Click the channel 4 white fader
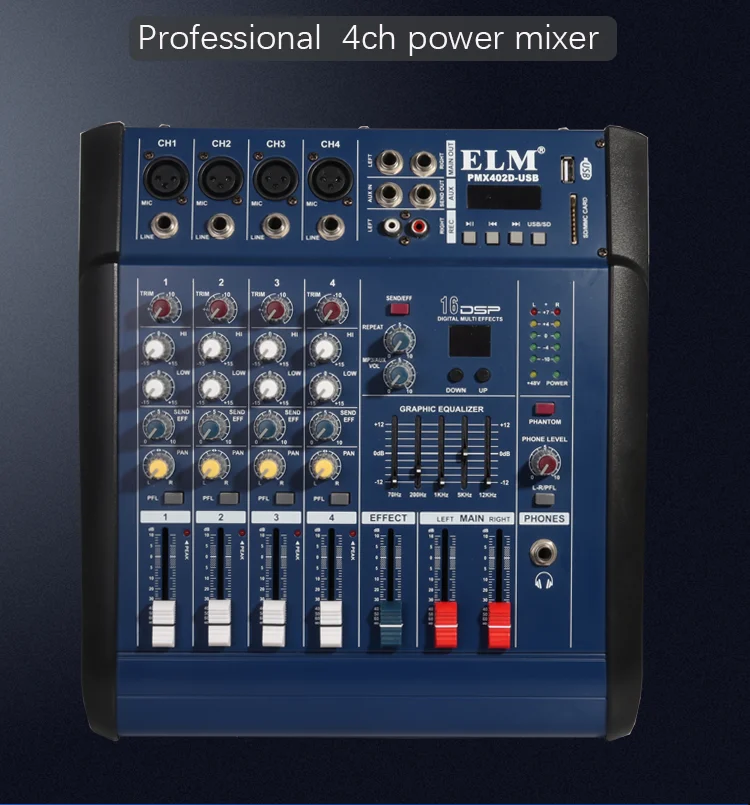Image resolution: width=750 pixels, height=805 pixels. click(331, 623)
